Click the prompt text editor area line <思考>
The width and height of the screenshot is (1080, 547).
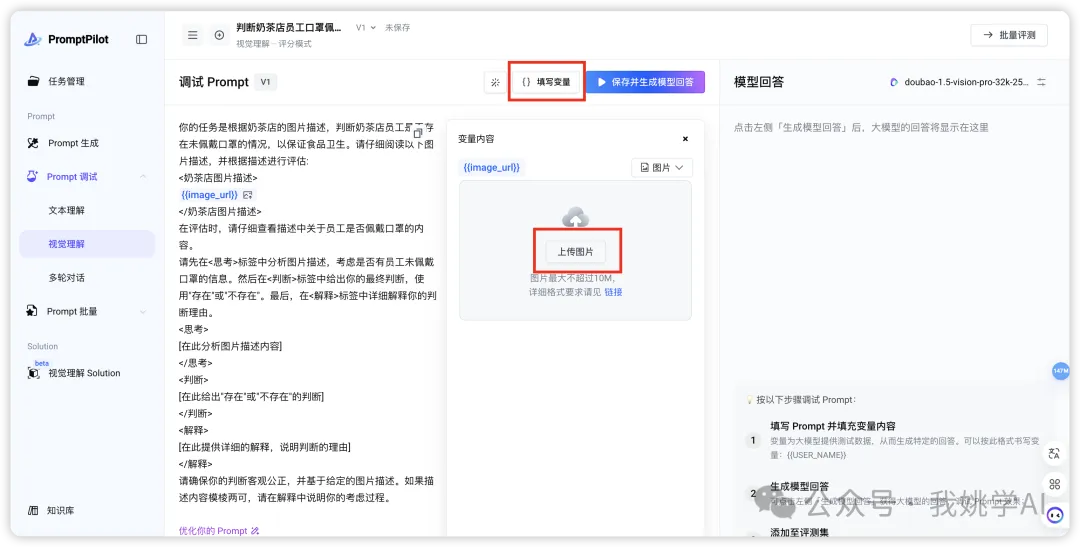pyautogui.click(x=194, y=329)
